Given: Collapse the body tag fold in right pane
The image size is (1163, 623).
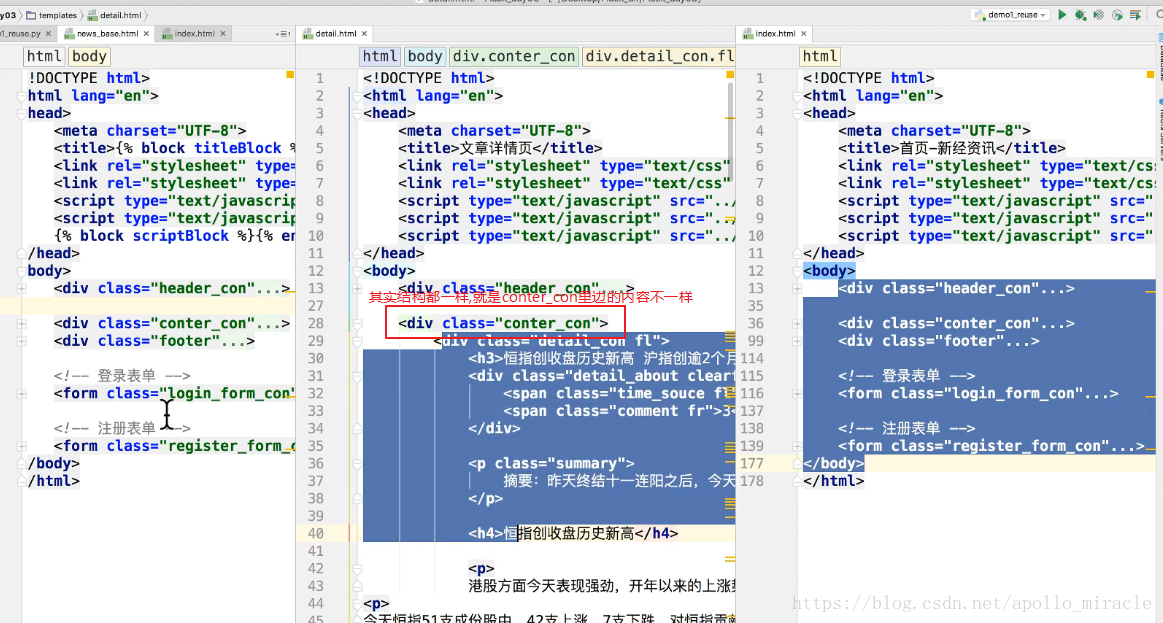Looking at the screenshot, I should click(797, 271).
